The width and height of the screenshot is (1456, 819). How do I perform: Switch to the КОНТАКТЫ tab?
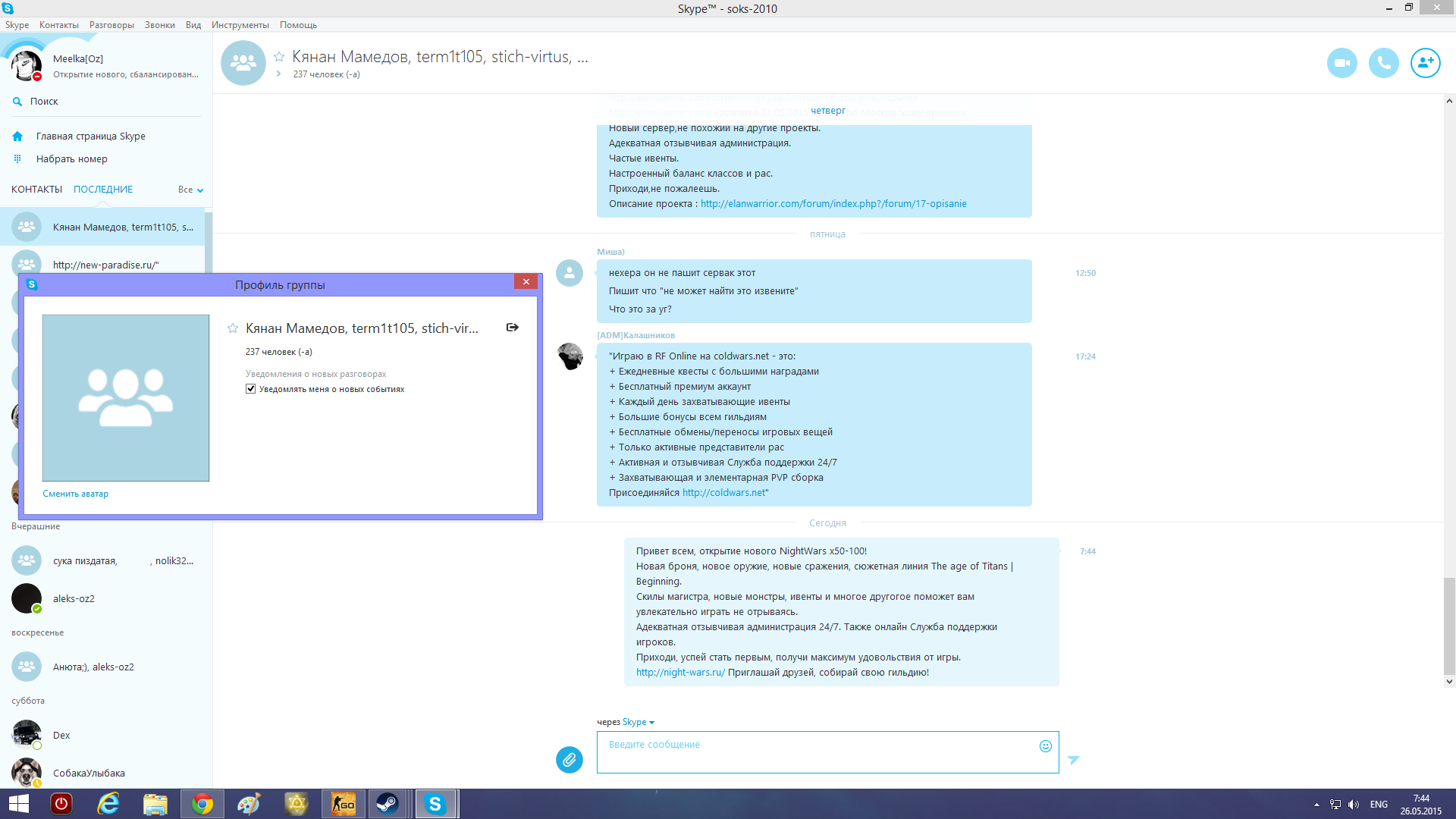pos(36,190)
